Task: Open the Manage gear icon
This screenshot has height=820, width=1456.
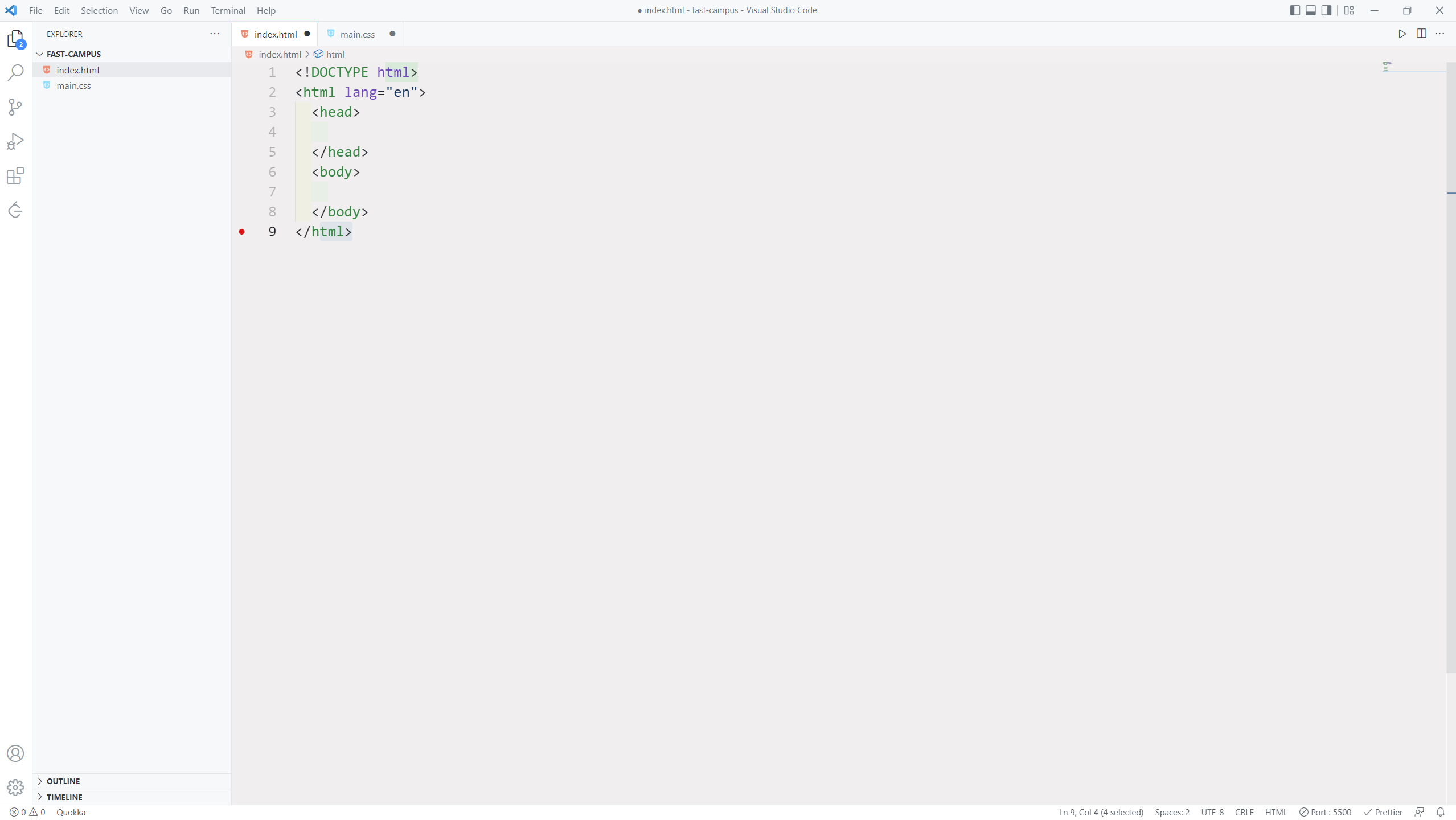Action: click(16, 788)
